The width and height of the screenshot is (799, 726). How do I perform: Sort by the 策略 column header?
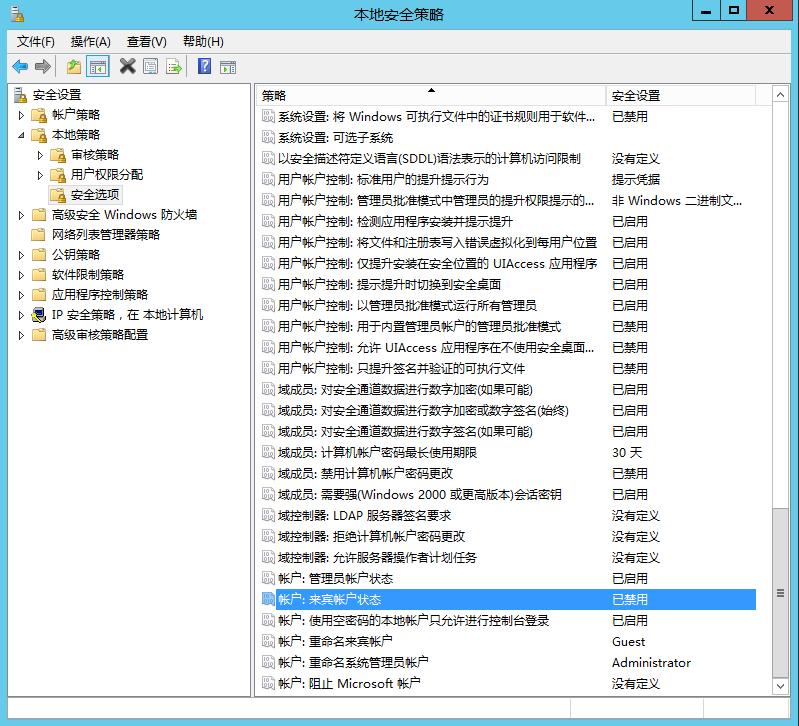[x=431, y=95]
